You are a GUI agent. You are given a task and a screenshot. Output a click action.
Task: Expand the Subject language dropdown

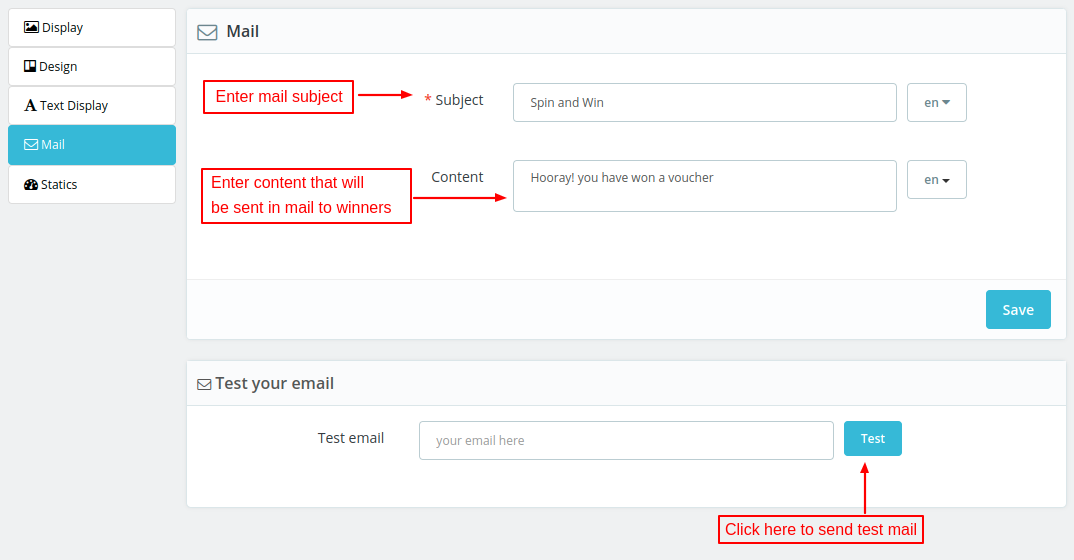click(x=936, y=103)
